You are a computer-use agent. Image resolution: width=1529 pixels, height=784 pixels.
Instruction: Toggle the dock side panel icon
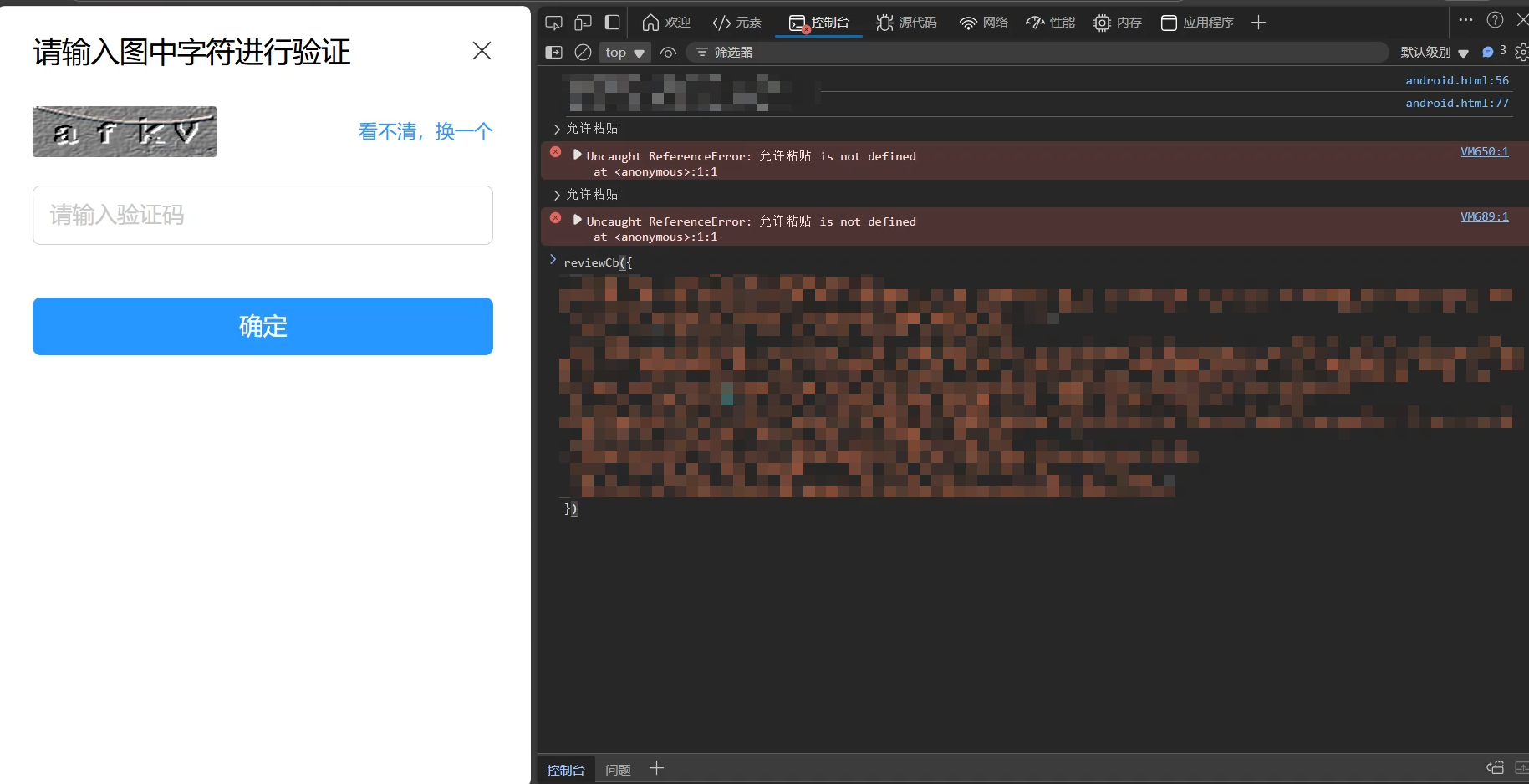coord(613,23)
